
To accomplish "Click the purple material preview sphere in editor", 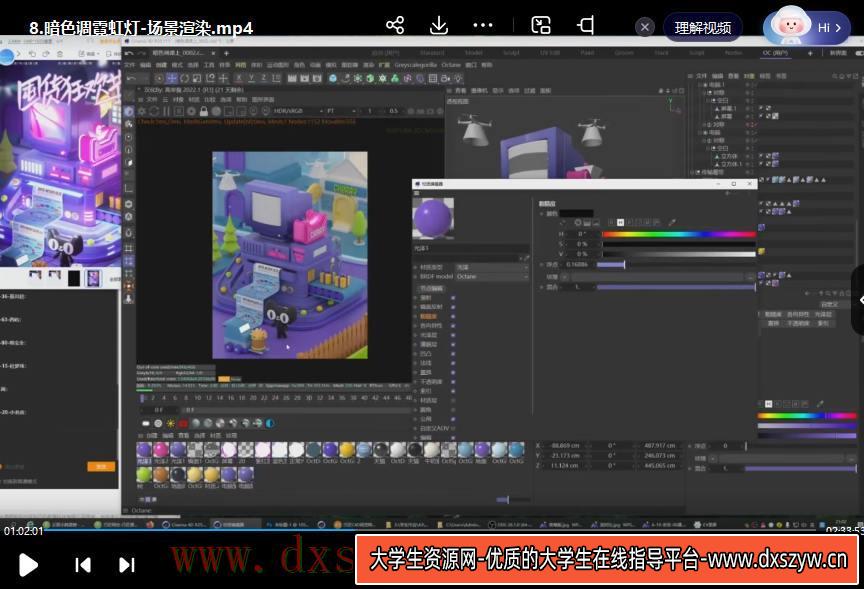I will [433, 218].
